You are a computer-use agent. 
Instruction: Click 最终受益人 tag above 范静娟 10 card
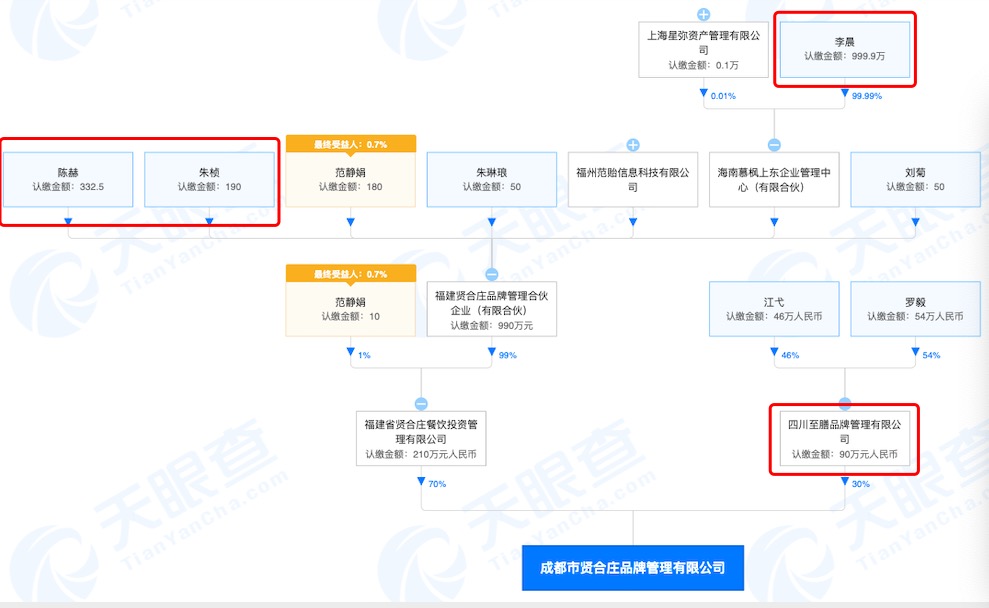(x=351, y=274)
